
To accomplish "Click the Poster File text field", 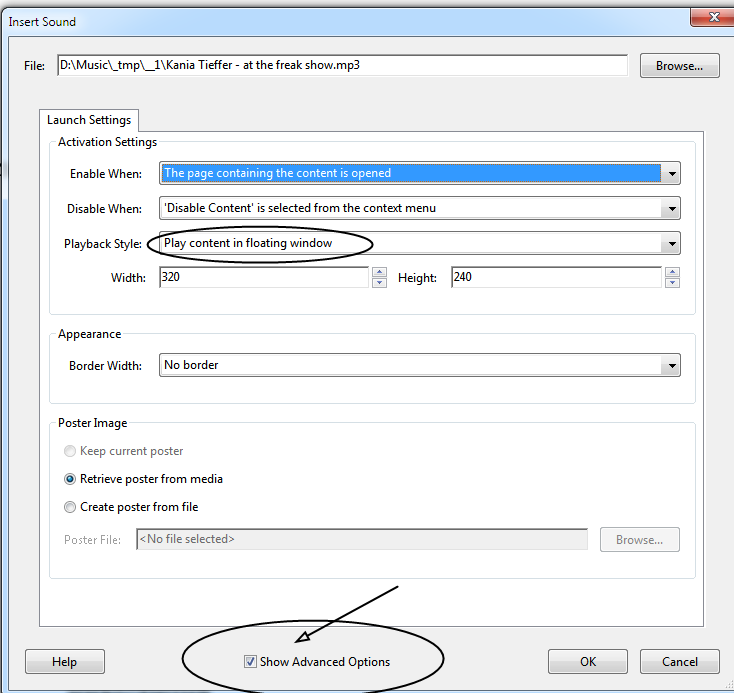I will click(362, 539).
